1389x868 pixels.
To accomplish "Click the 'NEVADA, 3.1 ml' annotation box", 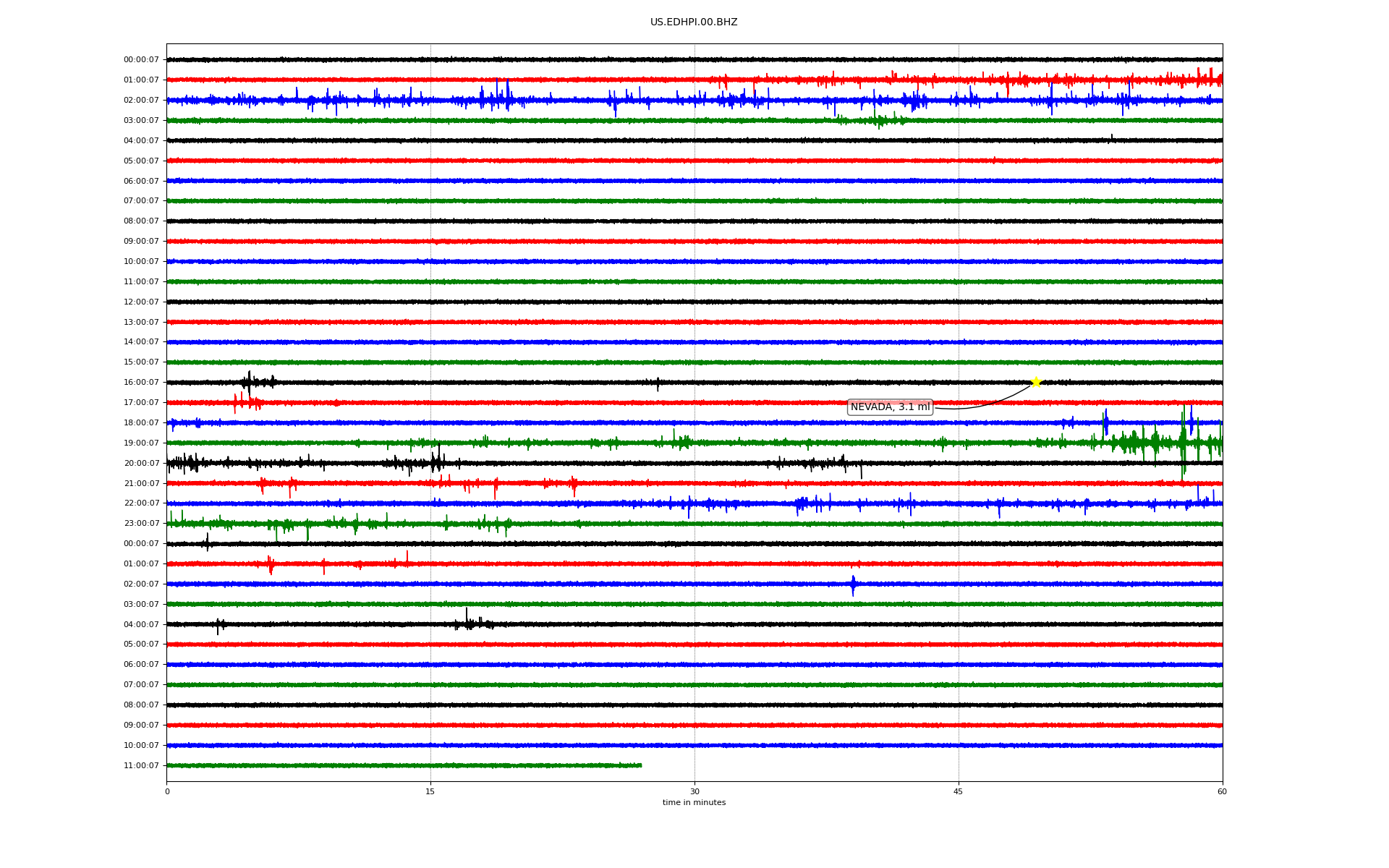I will pyautogui.click(x=890, y=407).
